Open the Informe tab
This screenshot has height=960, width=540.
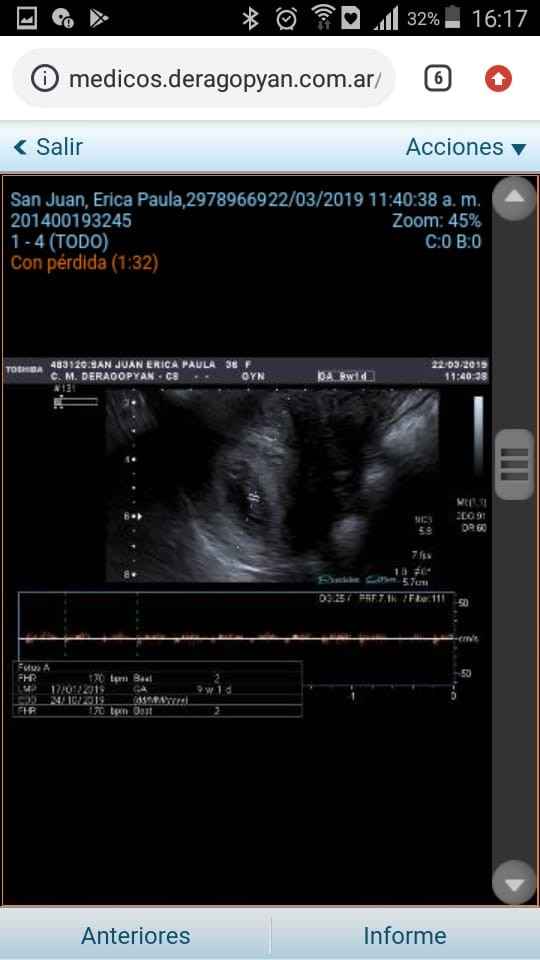click(x=405, y=936)
